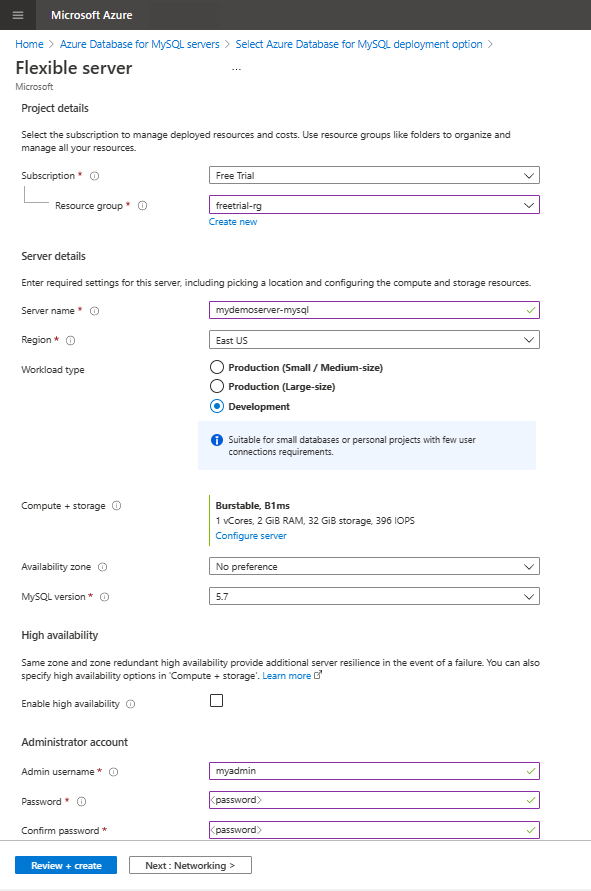591x891 pixels.
Task: Click the Subscription info tooltip icon
Action: [94, 176]
